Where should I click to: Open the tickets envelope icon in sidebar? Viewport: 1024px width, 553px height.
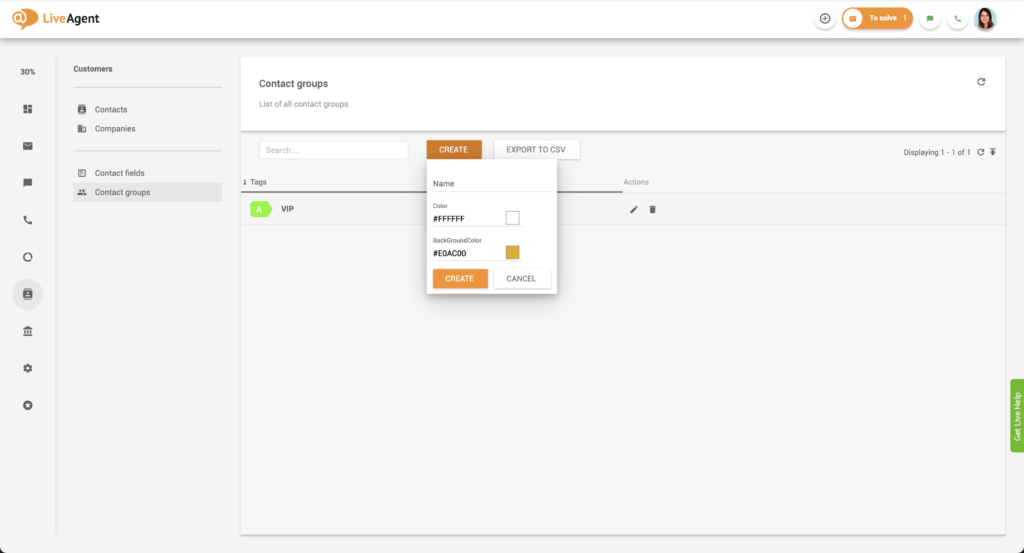pyautogui.click(x=28, y=146)
